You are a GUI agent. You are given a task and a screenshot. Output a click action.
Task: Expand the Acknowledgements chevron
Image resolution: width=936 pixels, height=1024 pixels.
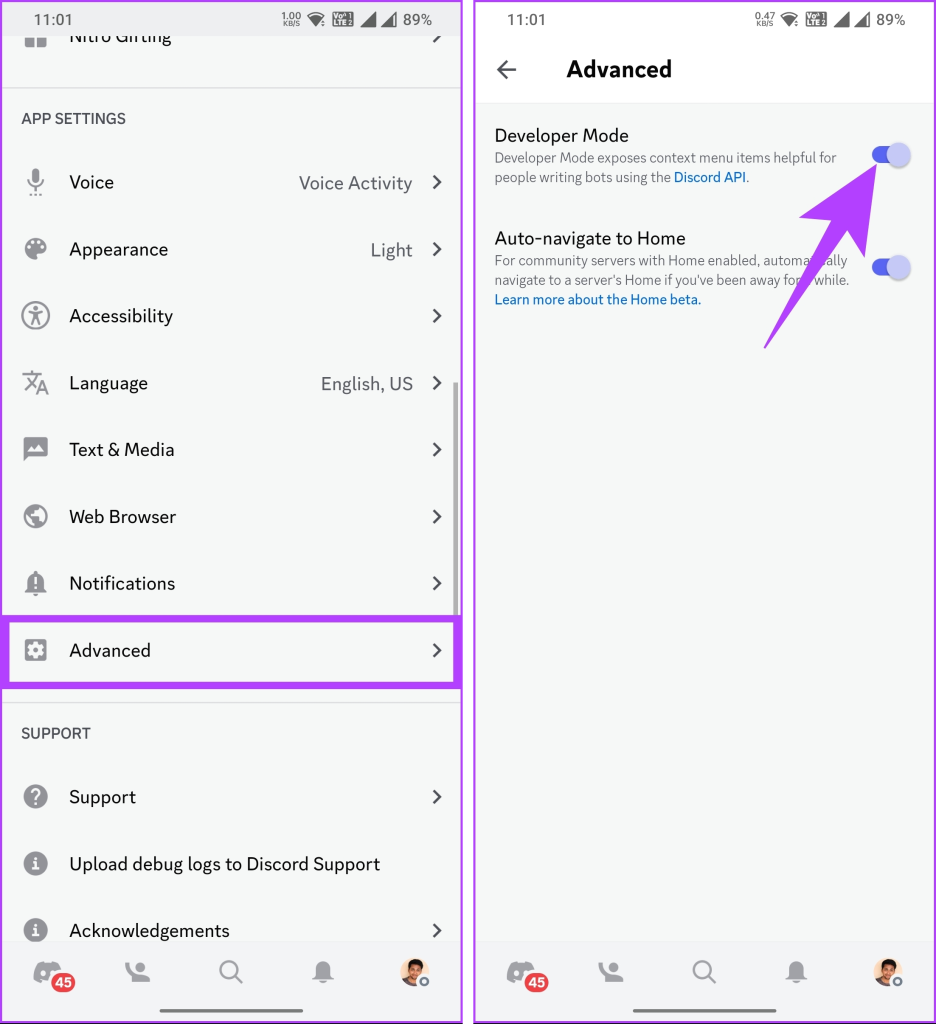437,931
